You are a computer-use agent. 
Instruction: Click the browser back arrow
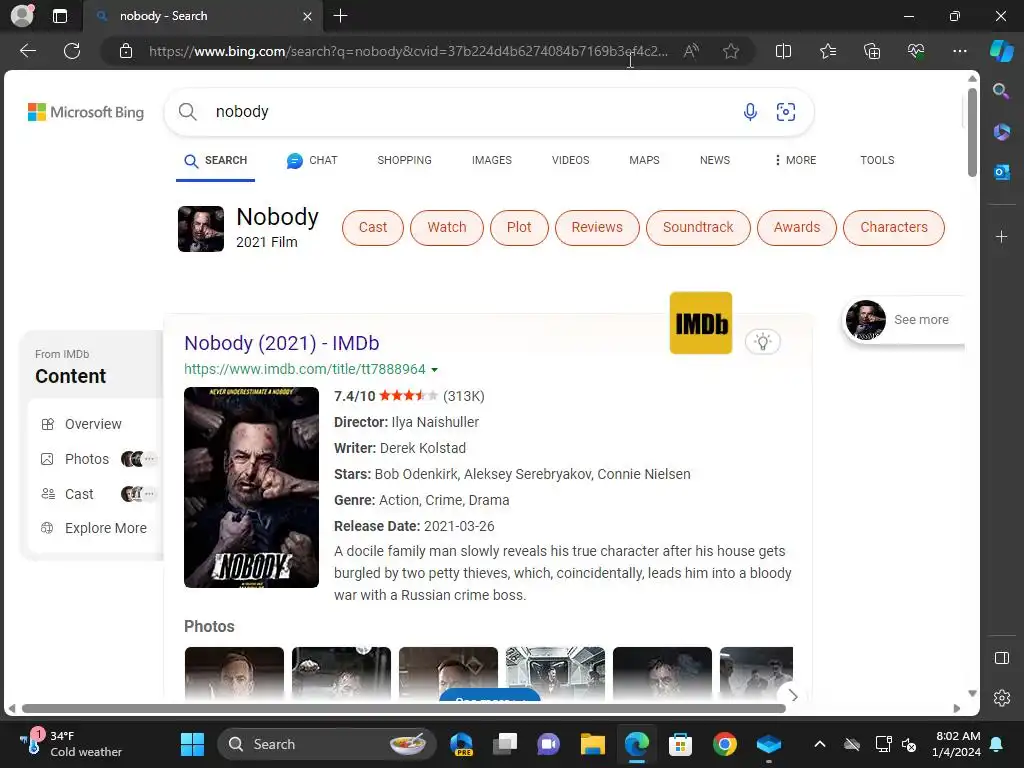click(x=28, y=51)
